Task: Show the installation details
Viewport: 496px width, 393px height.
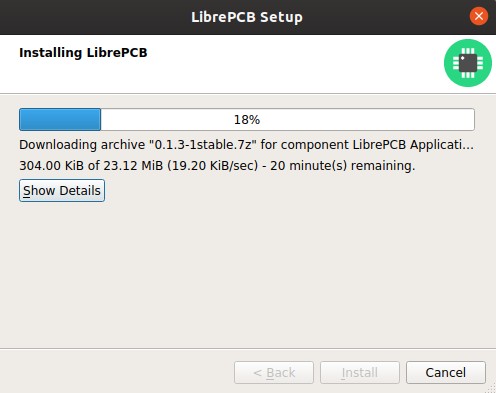Action: pyautogui.click(x=62, y=190)
